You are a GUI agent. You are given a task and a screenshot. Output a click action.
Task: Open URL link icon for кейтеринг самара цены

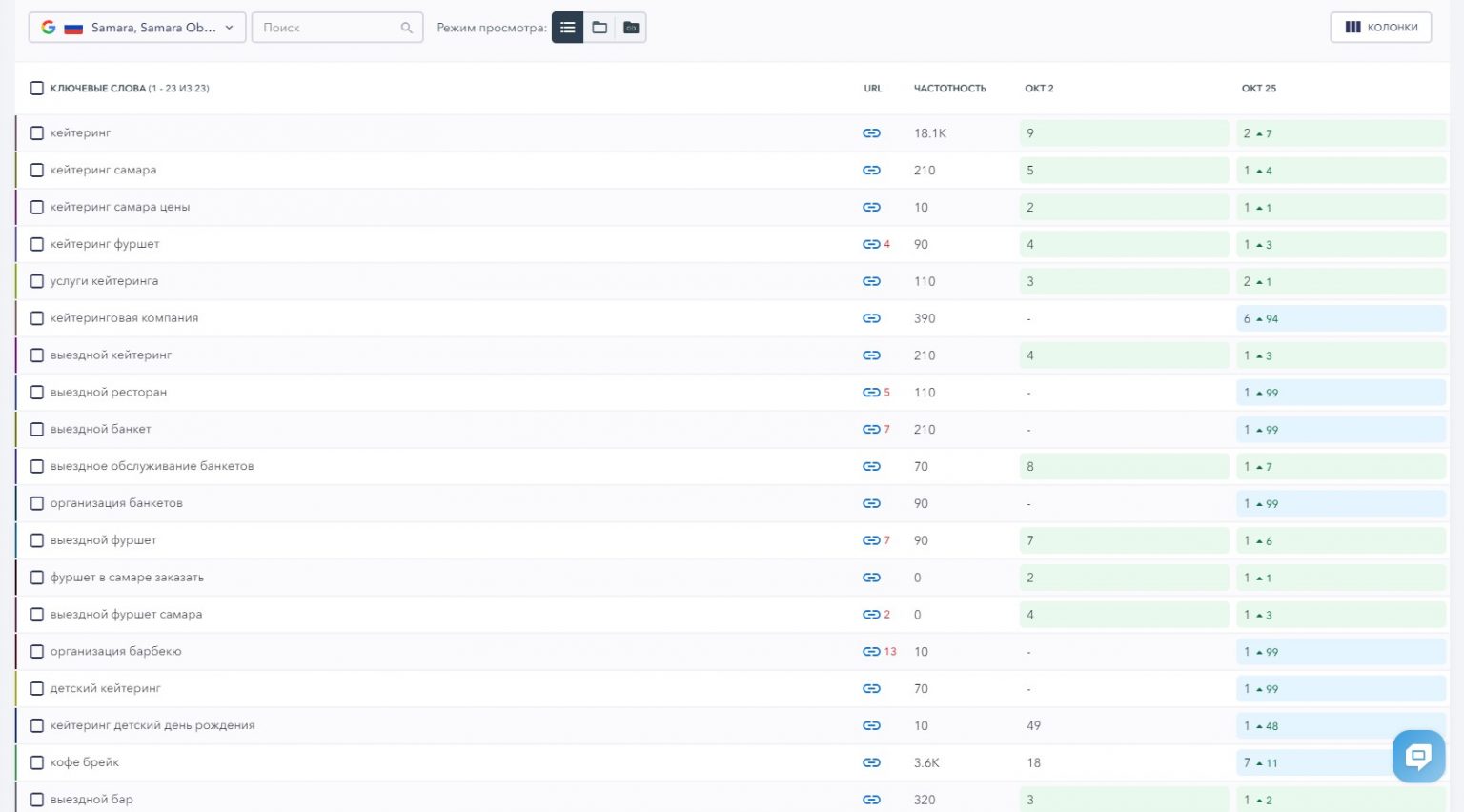(871, 207)
